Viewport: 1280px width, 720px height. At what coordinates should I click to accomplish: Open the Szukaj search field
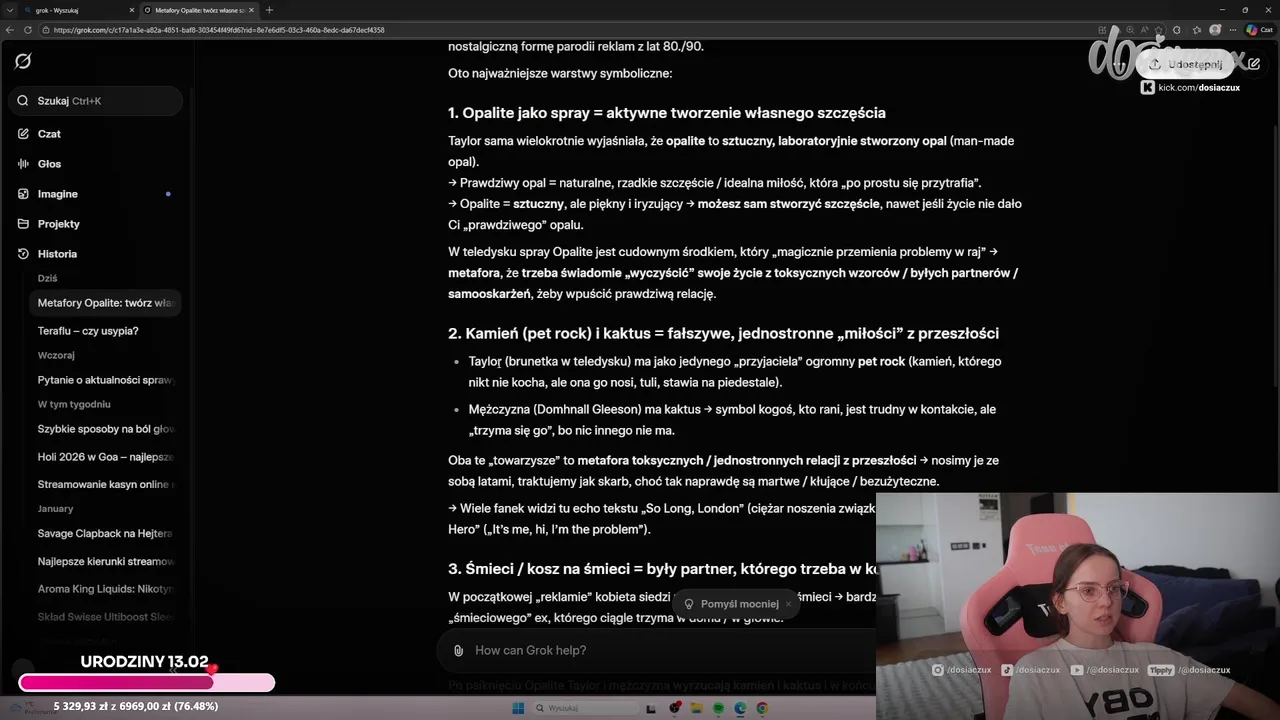click(96, 101)
